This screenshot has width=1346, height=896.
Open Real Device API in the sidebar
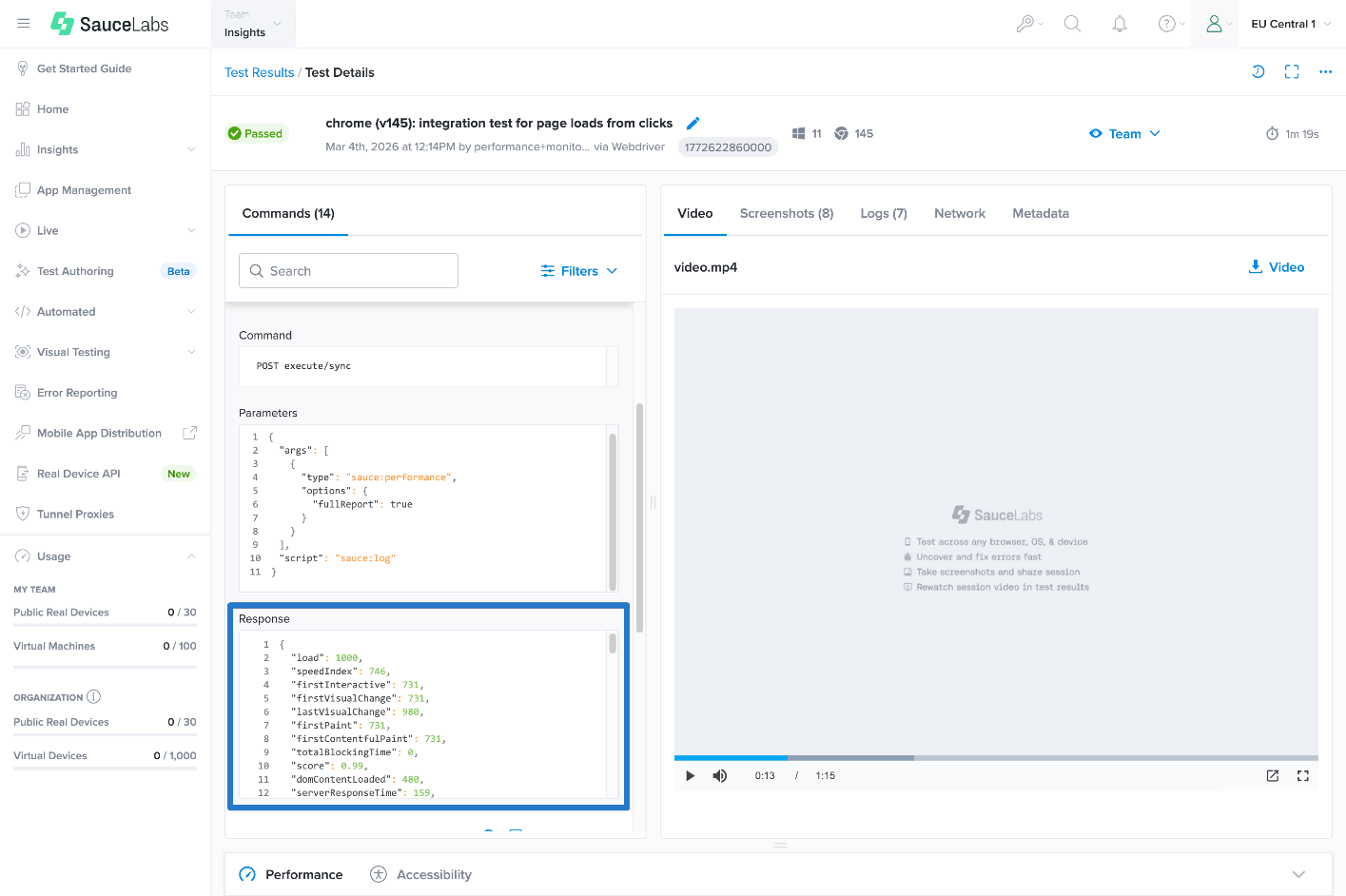point(105,474)
